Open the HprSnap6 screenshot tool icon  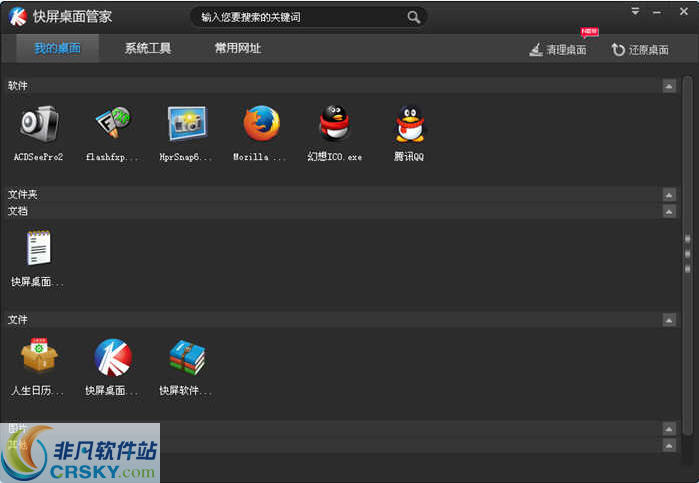pyautogui.click(x=187, y=123)
